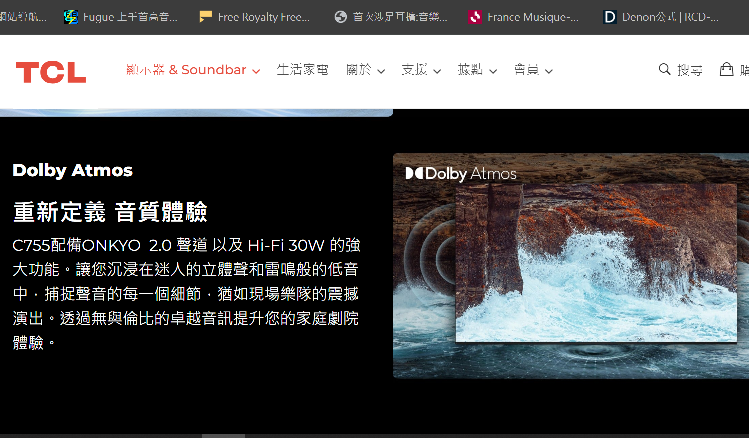749x438 pixels.
Task: Click the ocean wave cliff image
Action: (596, 263)
